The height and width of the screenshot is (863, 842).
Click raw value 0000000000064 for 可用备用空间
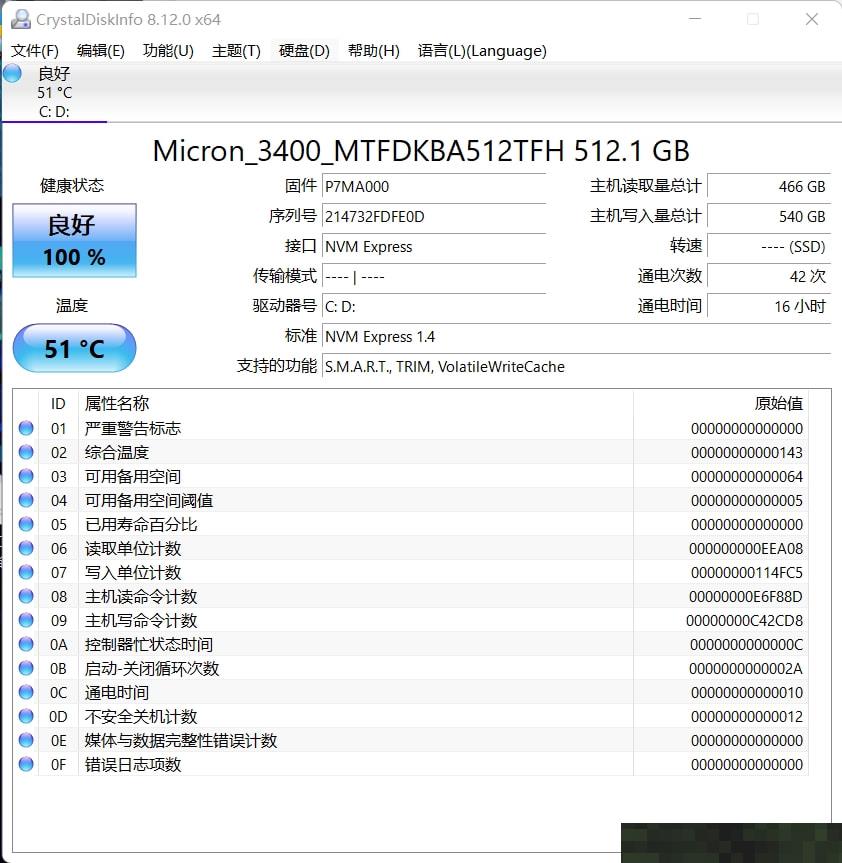click(747, 477)
